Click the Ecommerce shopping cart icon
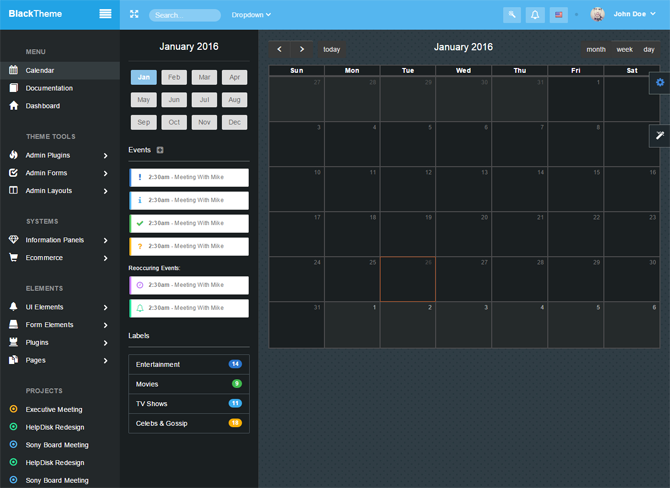Screen dimensions: 670x488 tap(14, 257)
